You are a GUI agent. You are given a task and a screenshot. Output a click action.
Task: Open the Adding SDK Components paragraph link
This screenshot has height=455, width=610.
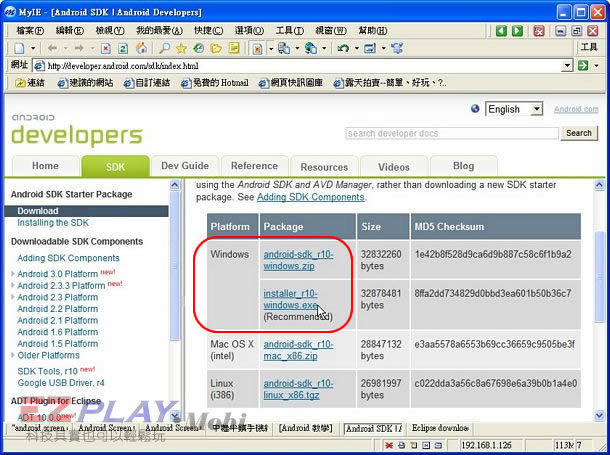(310, 197)
